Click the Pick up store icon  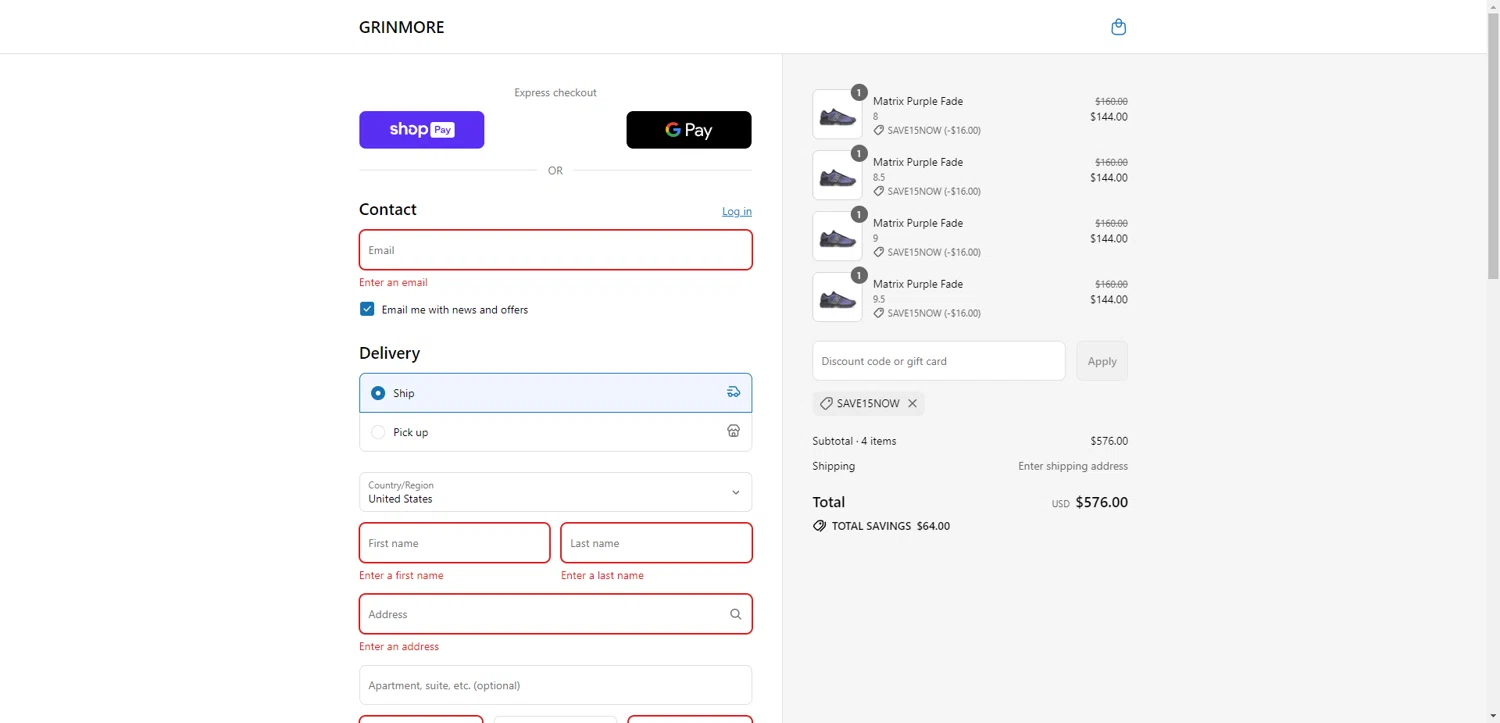tap(733, 431)
